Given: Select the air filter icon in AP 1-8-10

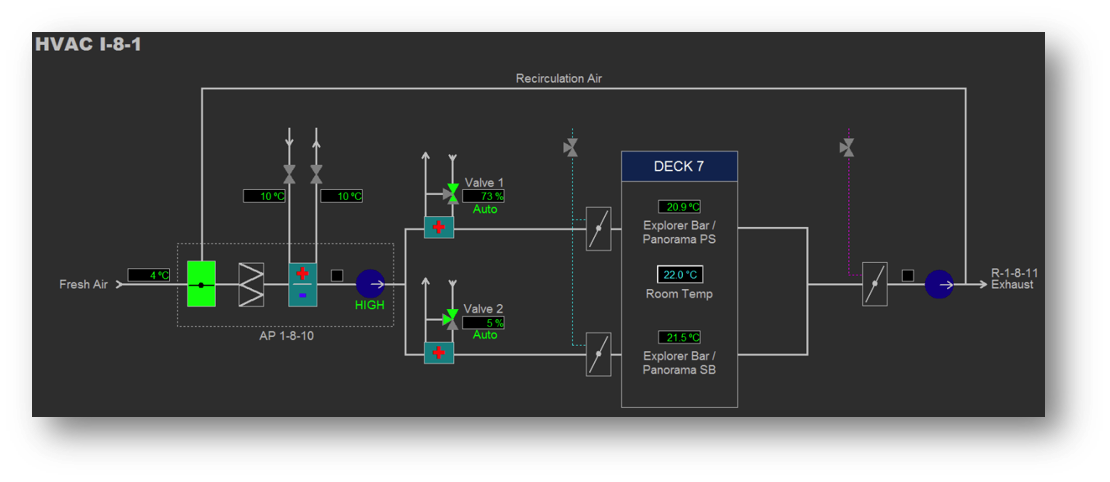Looking at the screenshot, I should pos(251,285).
